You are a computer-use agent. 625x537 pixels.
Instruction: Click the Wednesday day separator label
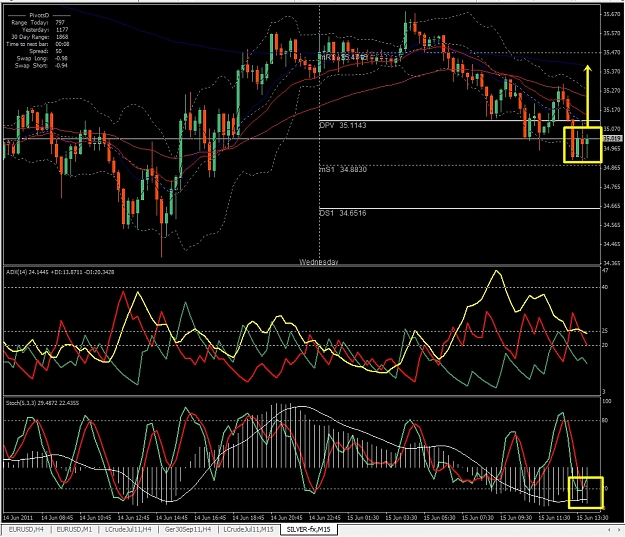(x=318, y=262)
